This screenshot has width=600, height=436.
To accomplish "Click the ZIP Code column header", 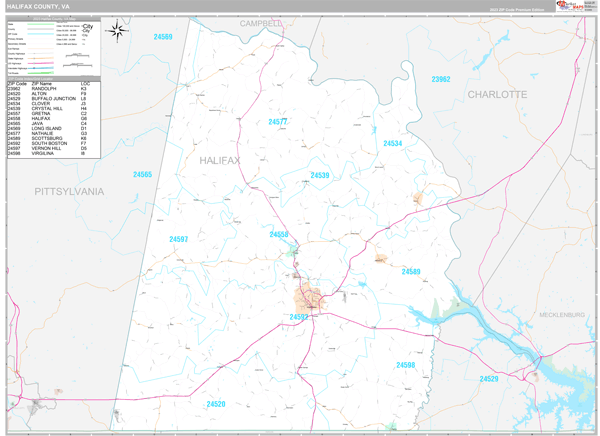I will click(x=17, y=83).
